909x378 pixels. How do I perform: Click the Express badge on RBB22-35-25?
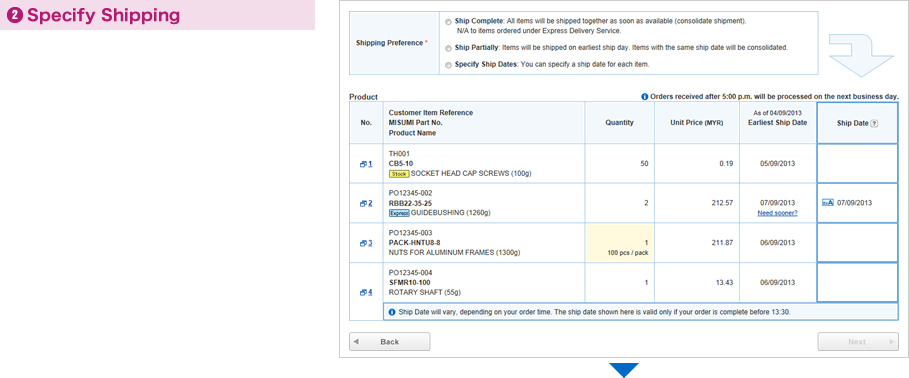399,213
